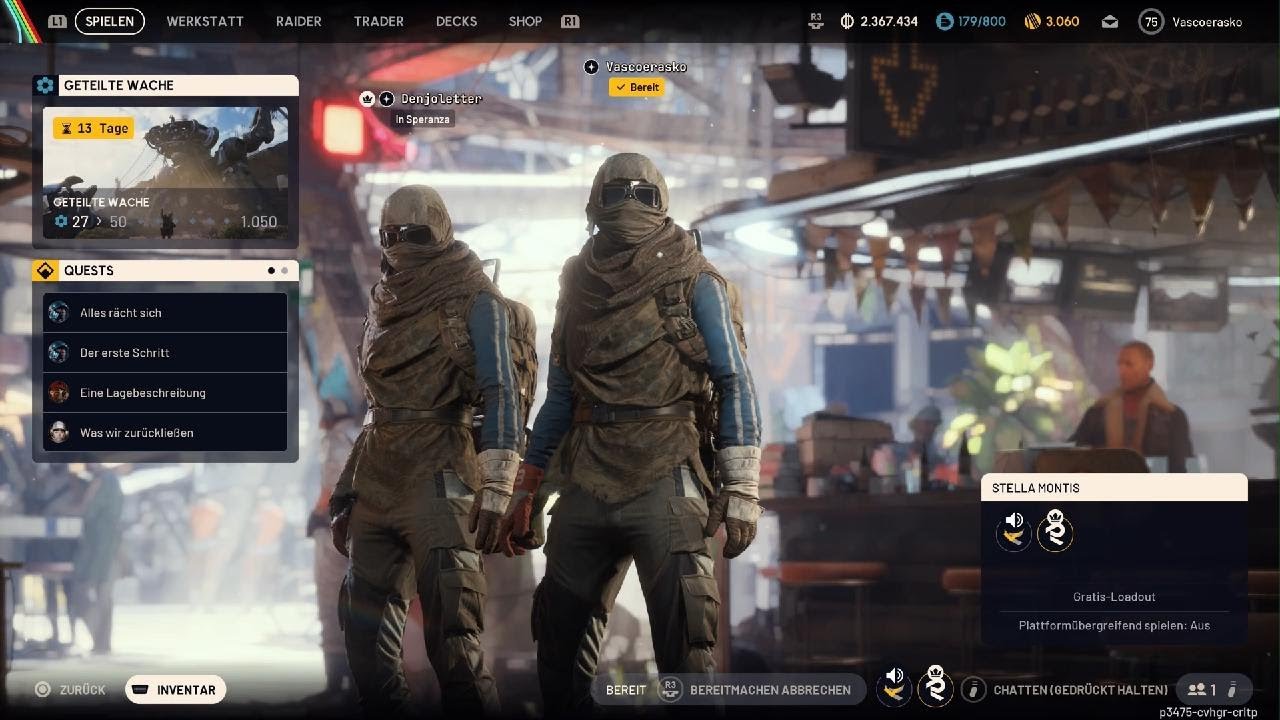Click the bottom bar speaker bird icon
Screen dimensions: 1280x720
tap(893, 687)
